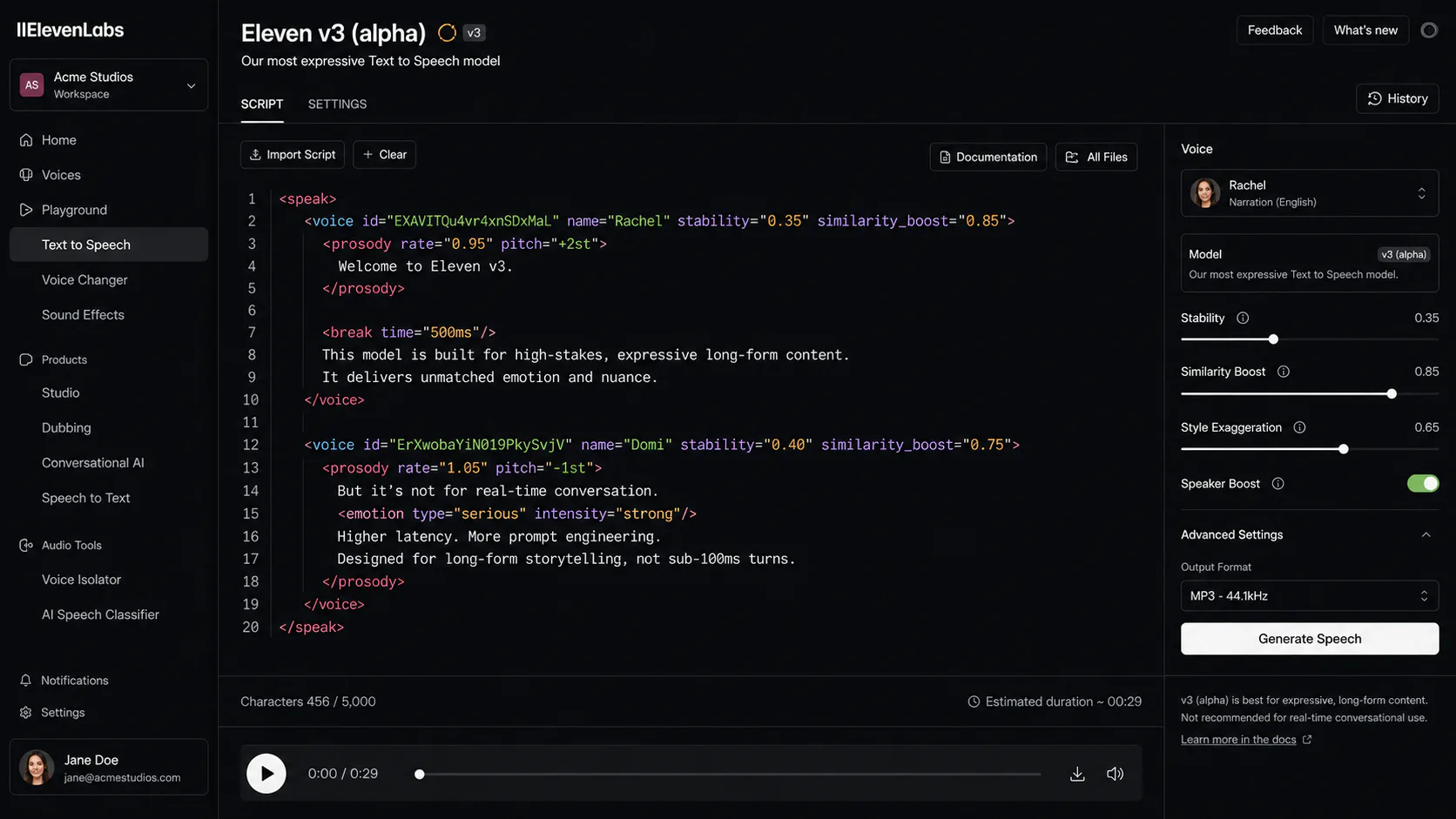The width and height of the screenshot is (1456, 819).
Task: Expand Acme Studios workspace switcher
Action: point(109,84)
